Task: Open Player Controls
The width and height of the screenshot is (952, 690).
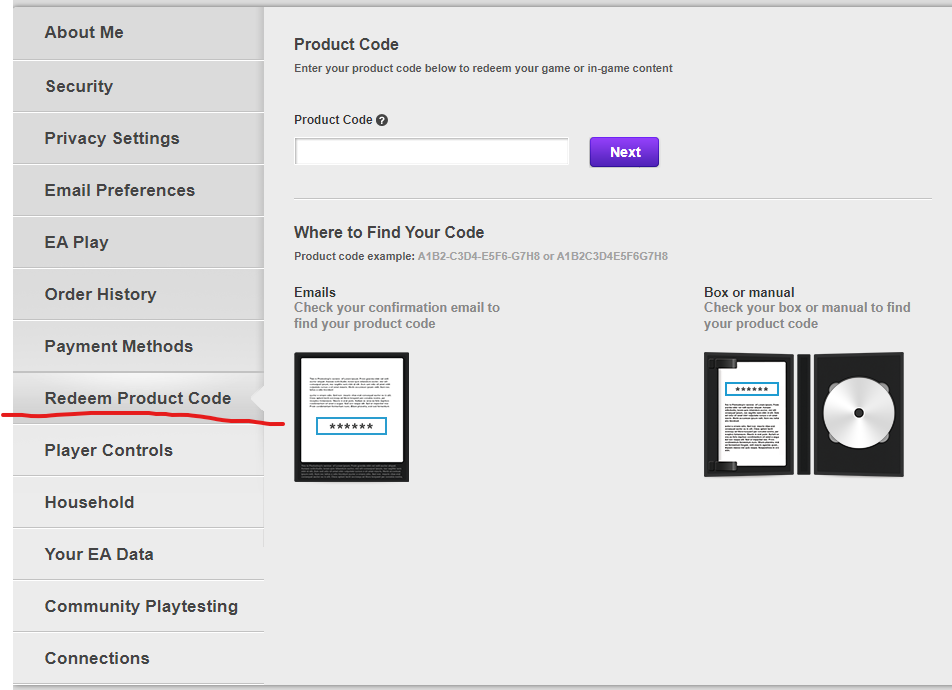Action: tap(138, 451)
